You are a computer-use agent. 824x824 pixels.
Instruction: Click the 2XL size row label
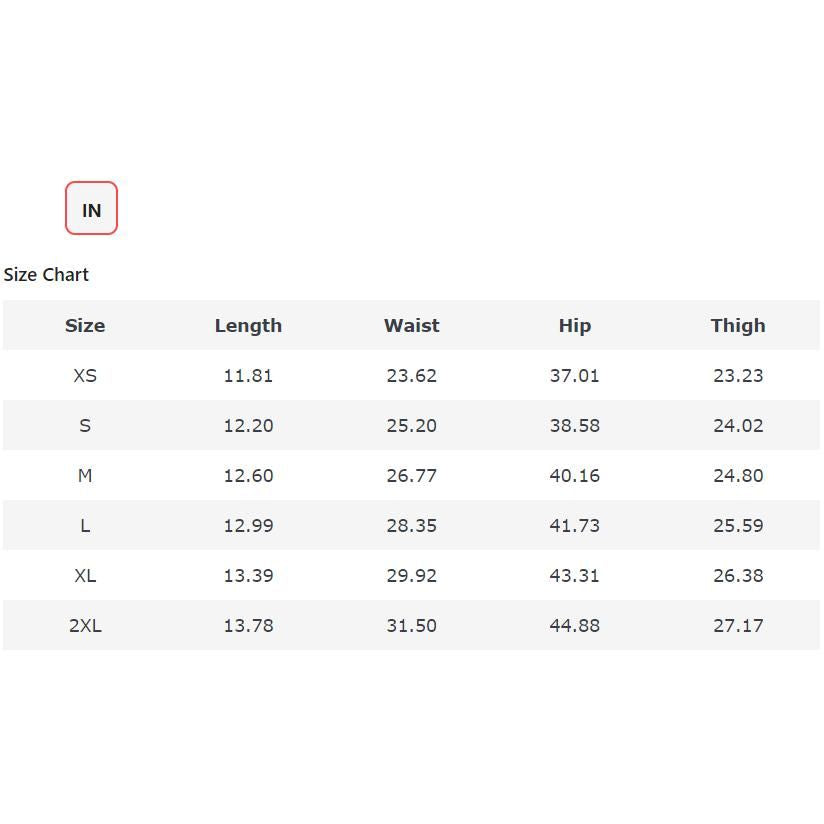(85, 626)
